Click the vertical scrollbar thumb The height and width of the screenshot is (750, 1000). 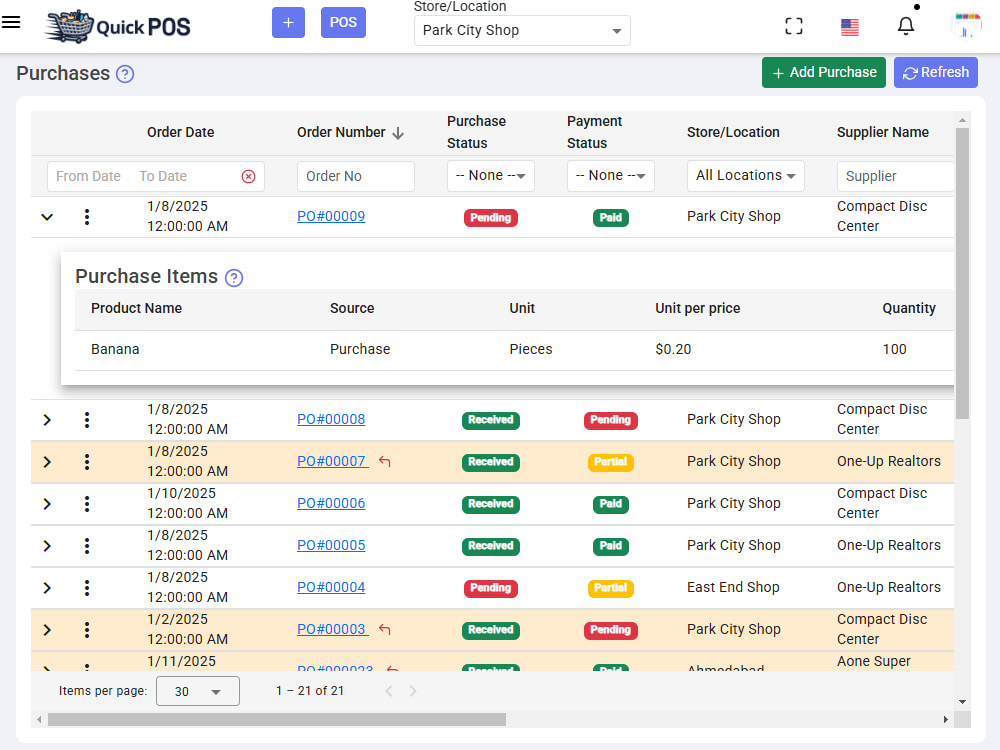(x=962, y=273)
